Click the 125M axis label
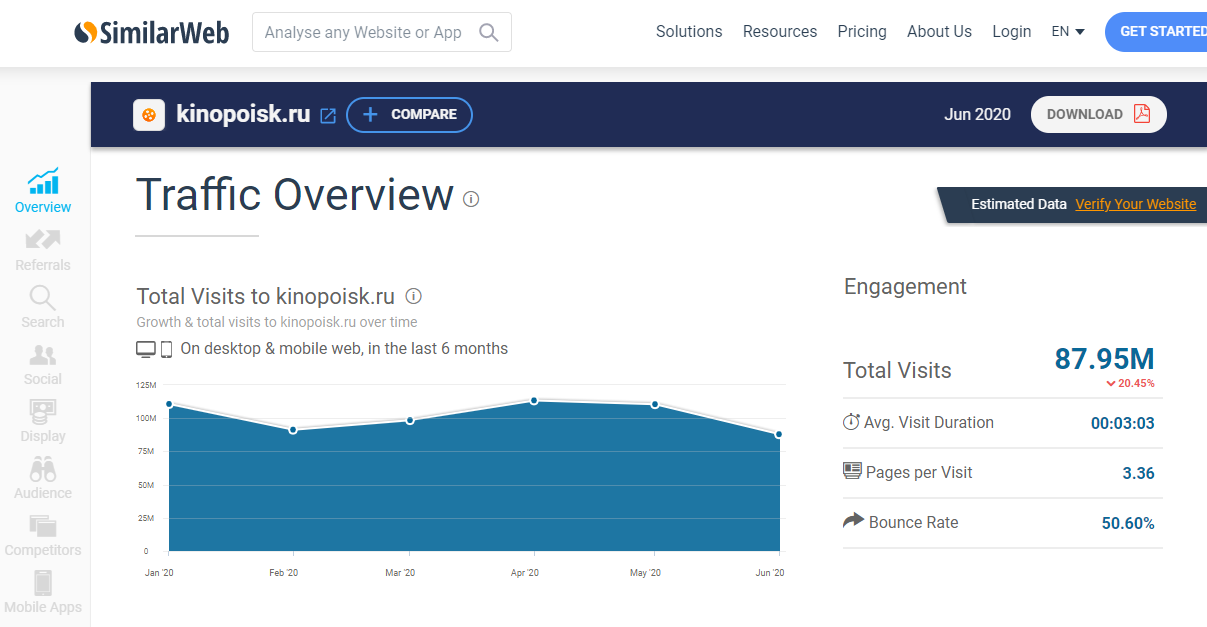 146,385
